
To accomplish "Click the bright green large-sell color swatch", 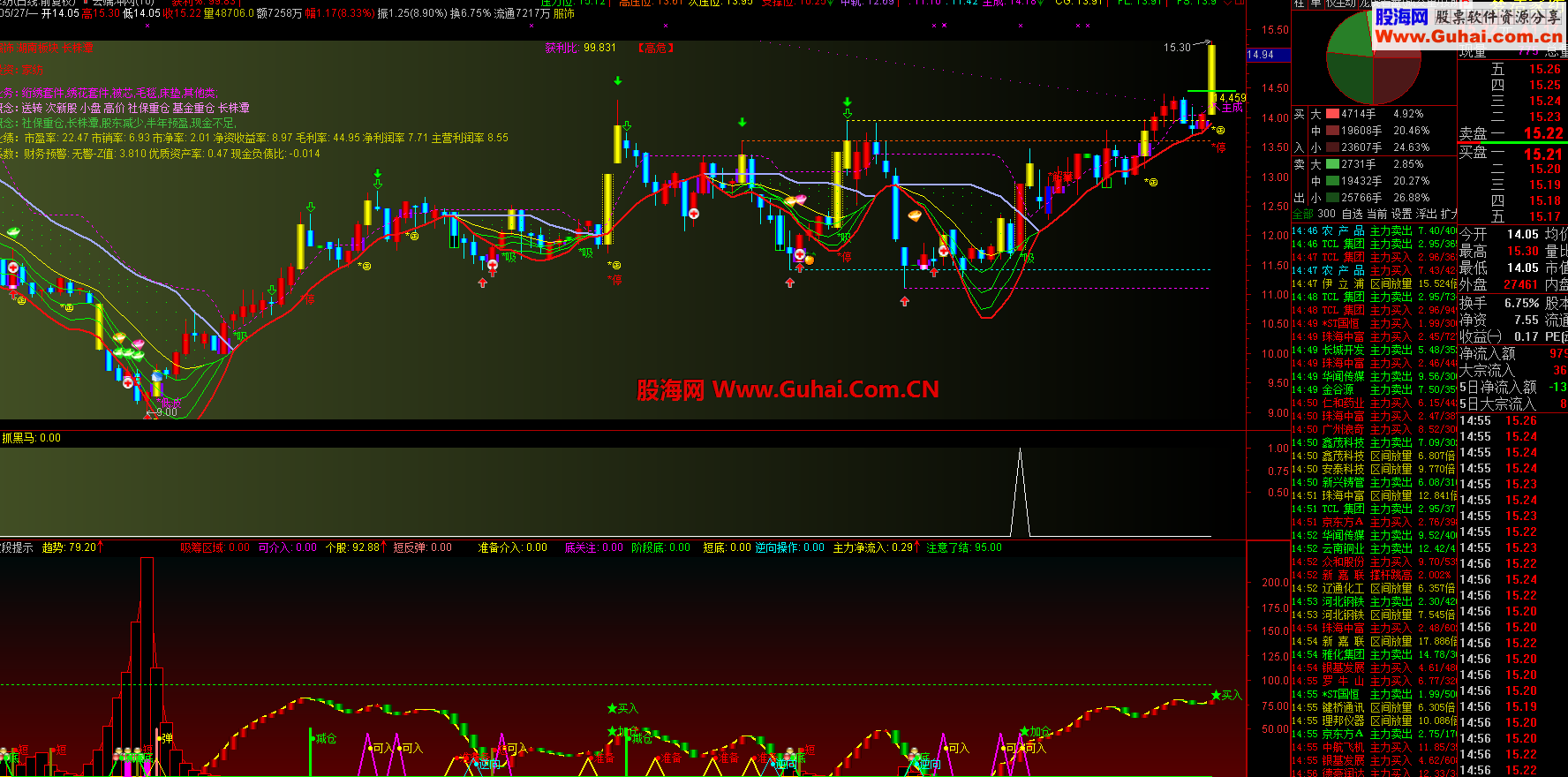I will [1332, 164].
